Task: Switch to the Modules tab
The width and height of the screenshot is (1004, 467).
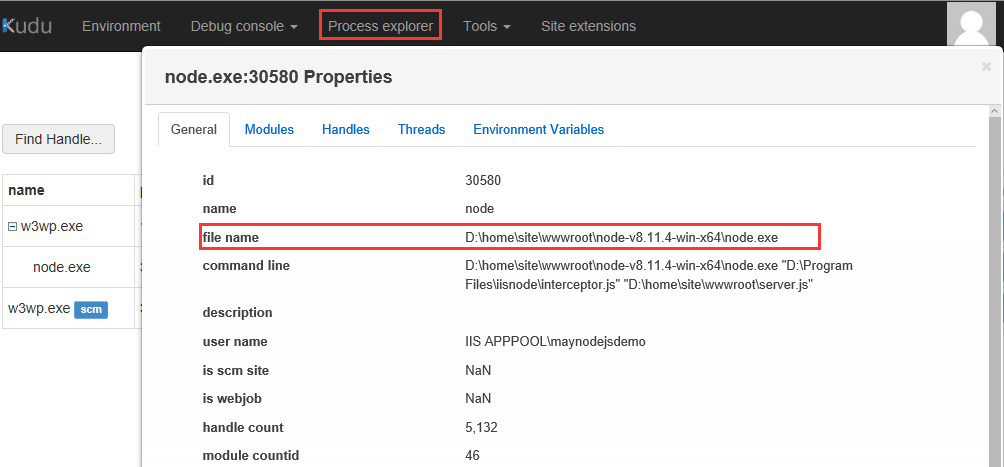Action: click(269, 129)
